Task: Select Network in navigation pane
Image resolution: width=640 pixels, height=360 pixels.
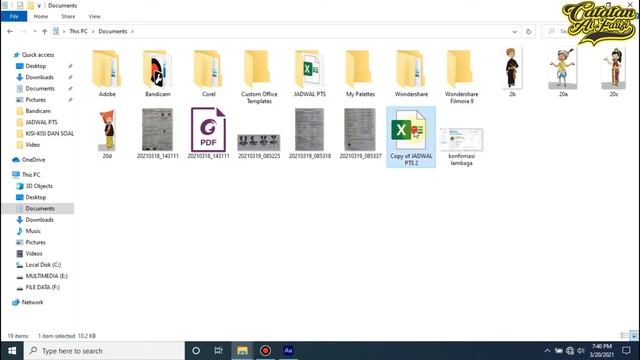Action: coord(32,302)
